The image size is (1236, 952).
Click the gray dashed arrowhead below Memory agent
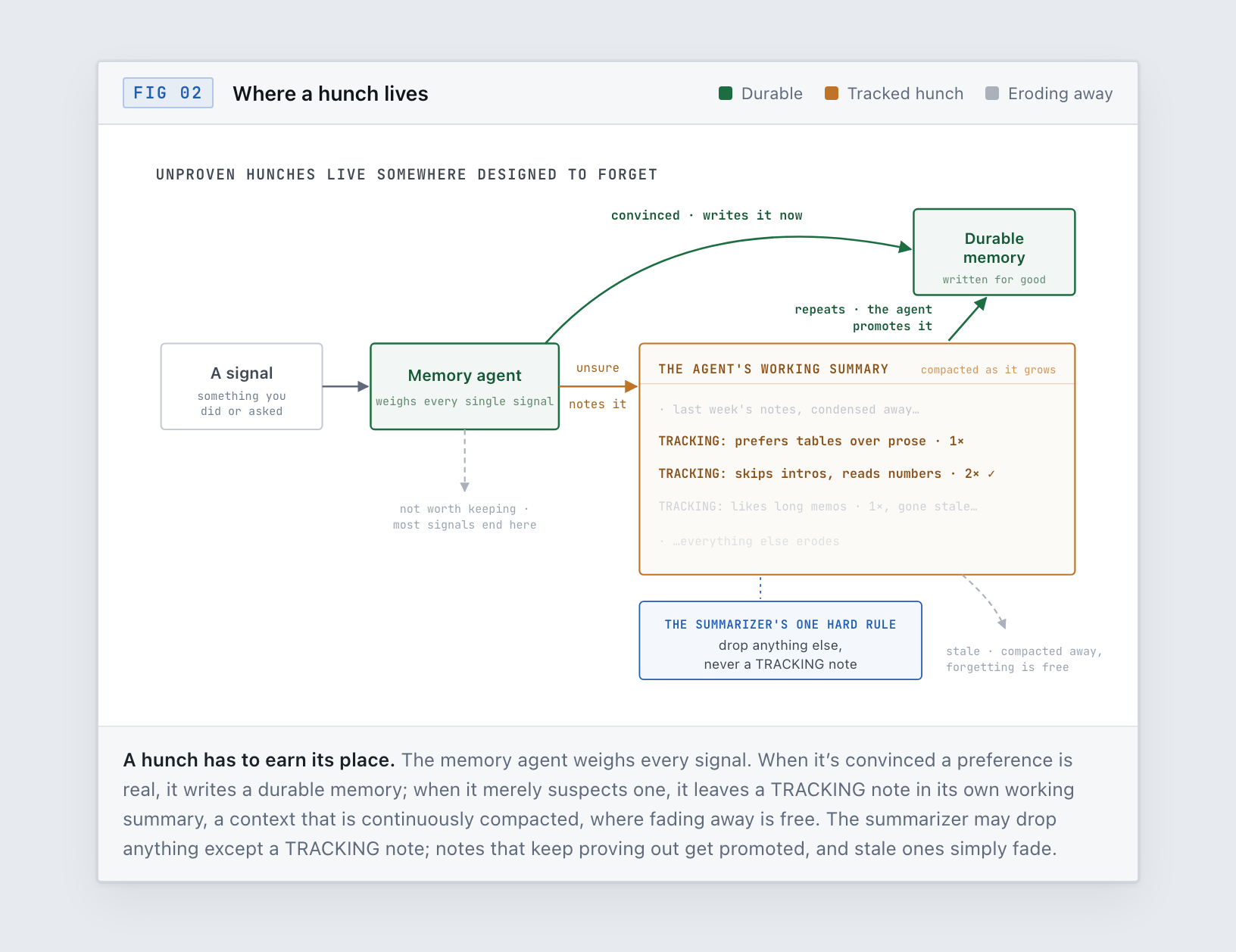(x=465, y=487)
